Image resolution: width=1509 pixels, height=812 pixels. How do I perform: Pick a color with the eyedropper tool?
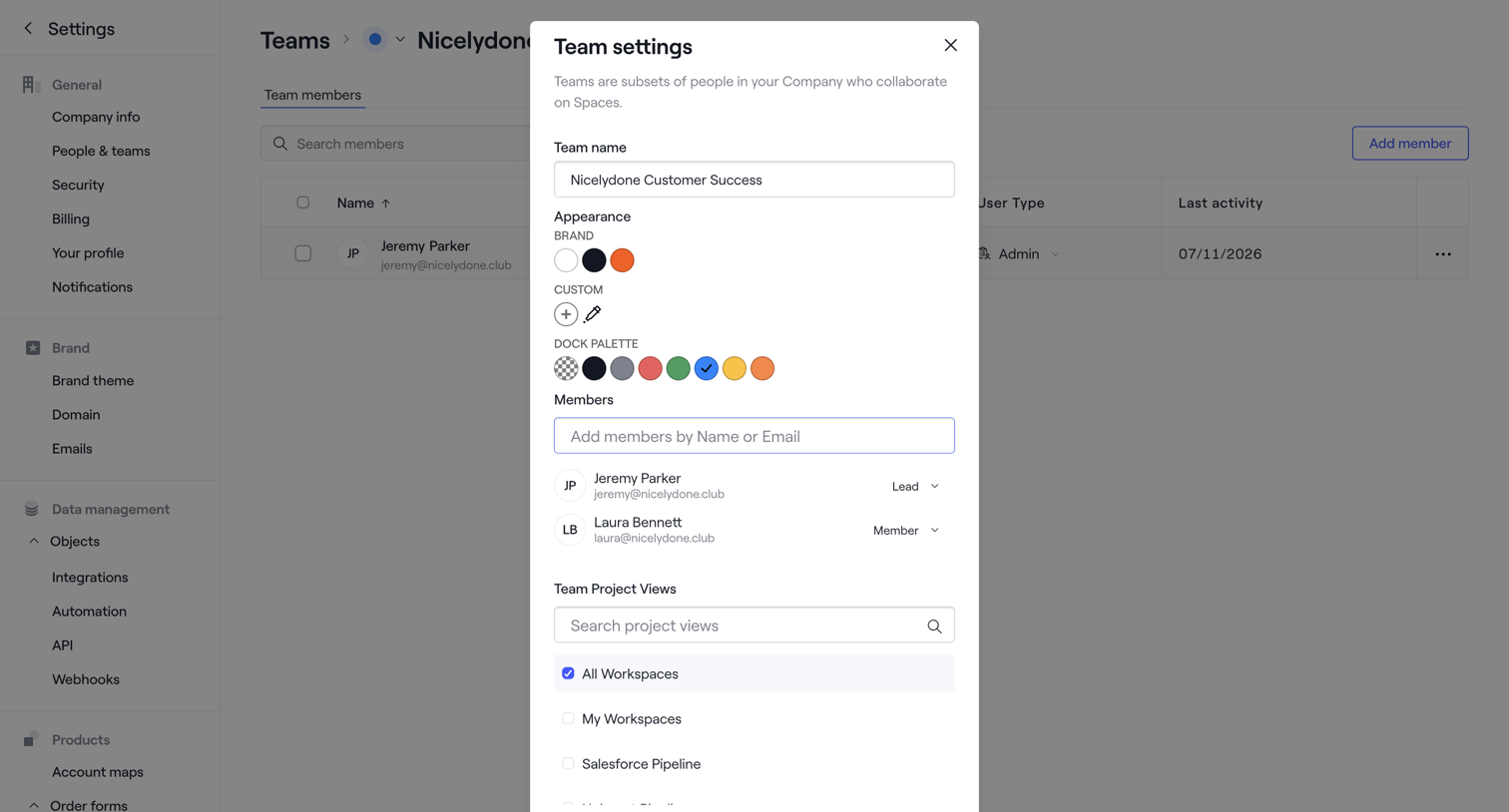[593, 314]
